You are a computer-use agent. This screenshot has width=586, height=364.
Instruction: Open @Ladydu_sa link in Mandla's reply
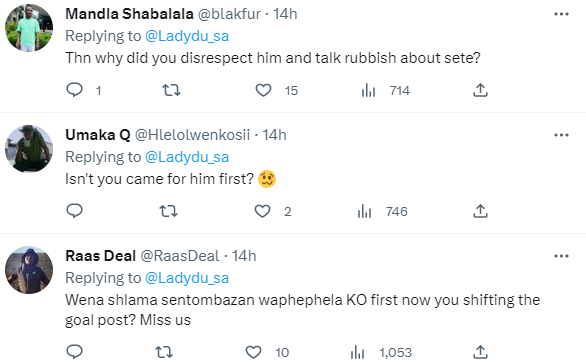point(187,36)
